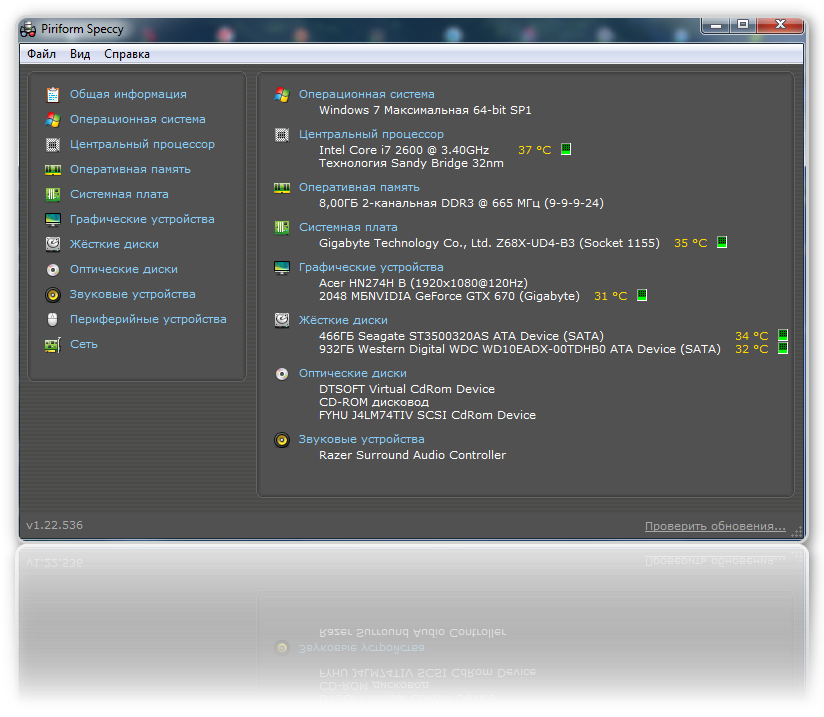The image size is (824, 717).
Task: View Жёсткие диски from the sidebar
Action: tap(114, 244)
